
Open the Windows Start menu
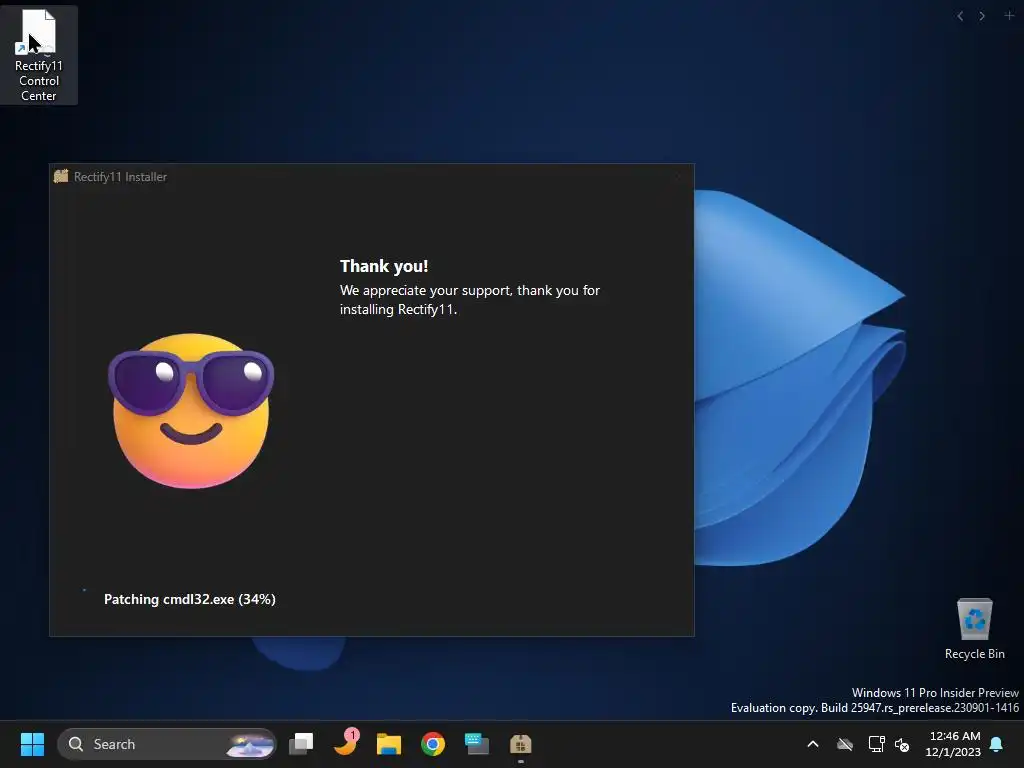click(32, 744)
